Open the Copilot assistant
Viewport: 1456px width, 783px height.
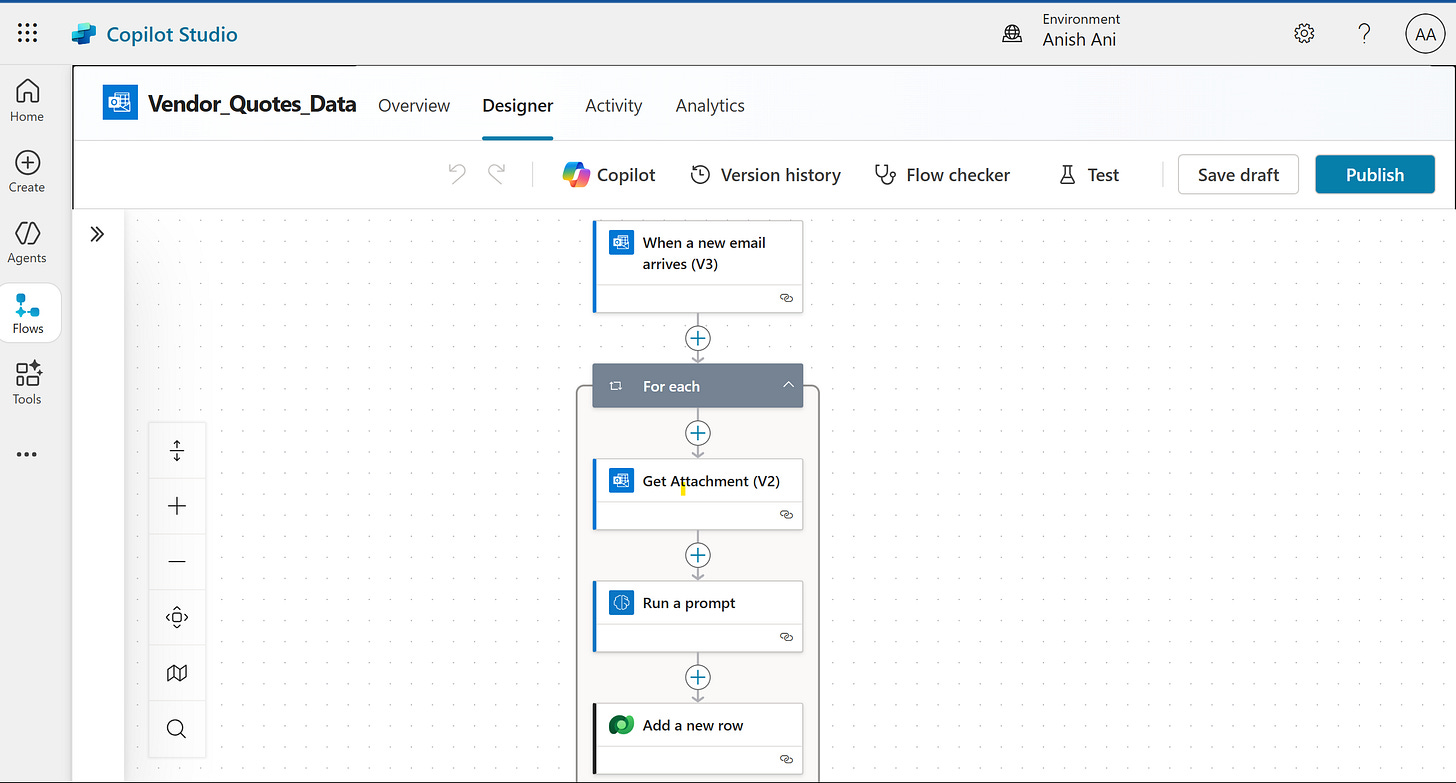(609, 174)
